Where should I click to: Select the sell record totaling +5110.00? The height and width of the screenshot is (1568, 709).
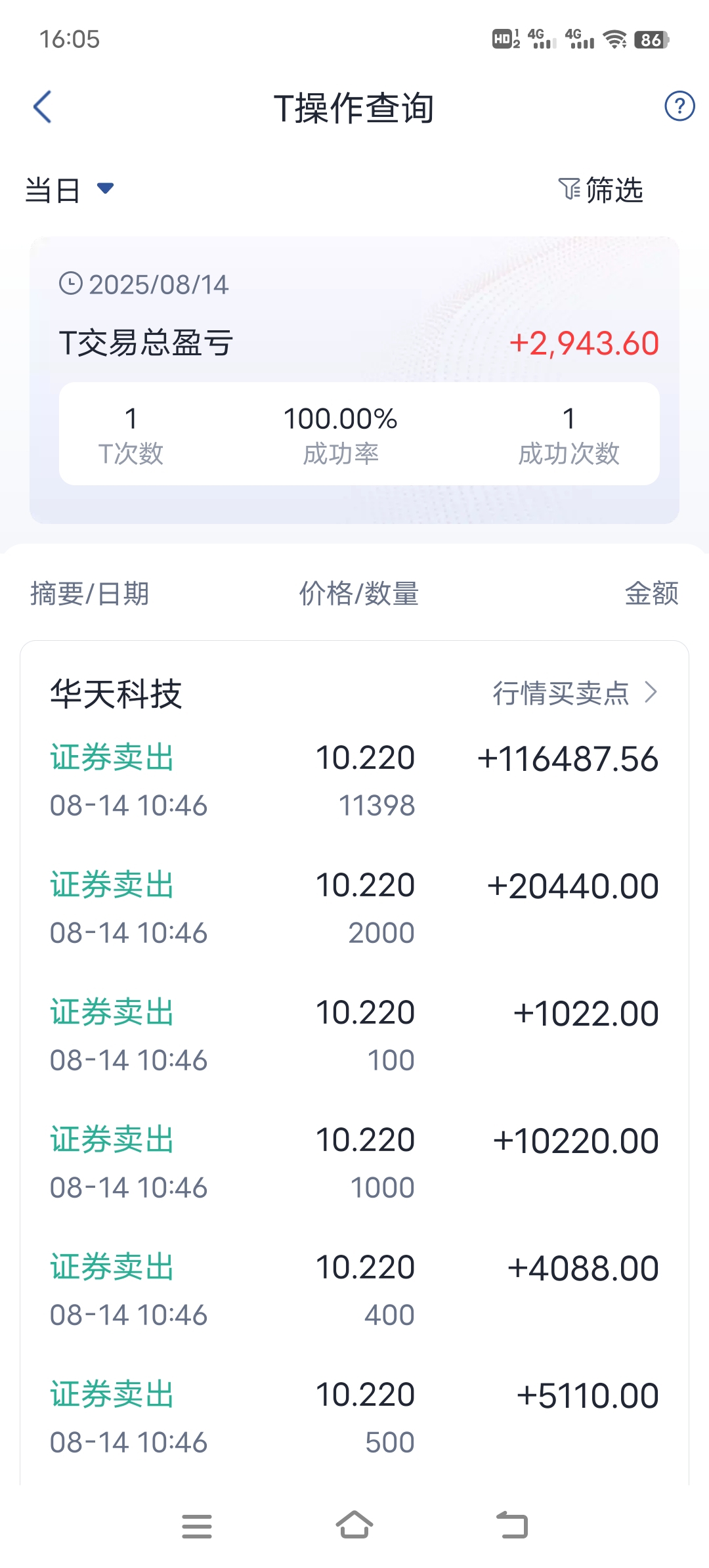[354, 1418]
